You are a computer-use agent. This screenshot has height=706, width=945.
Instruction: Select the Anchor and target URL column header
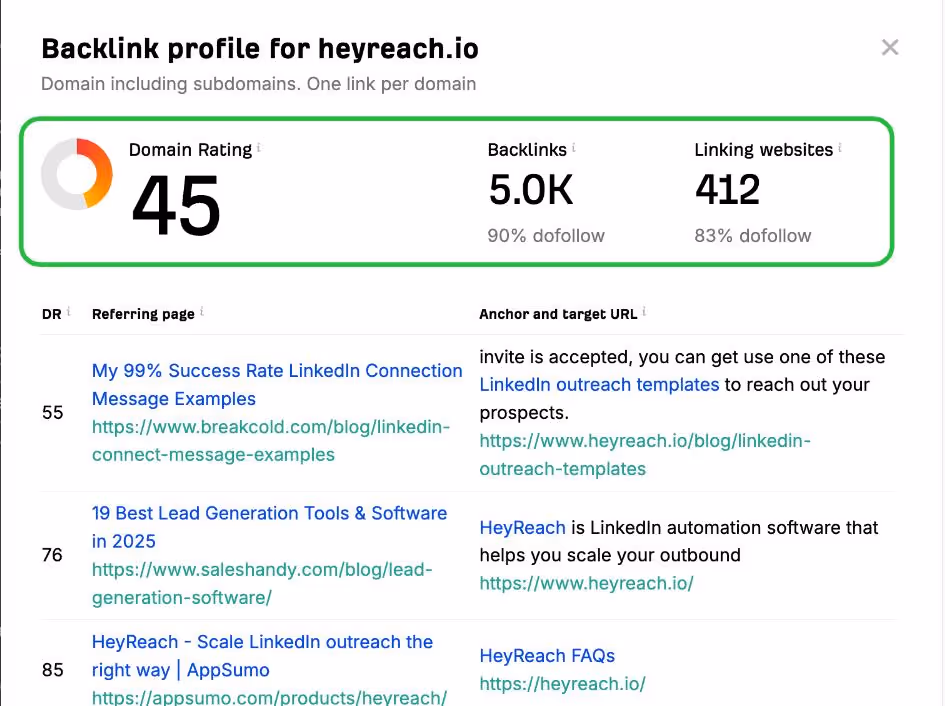(560, 313)
